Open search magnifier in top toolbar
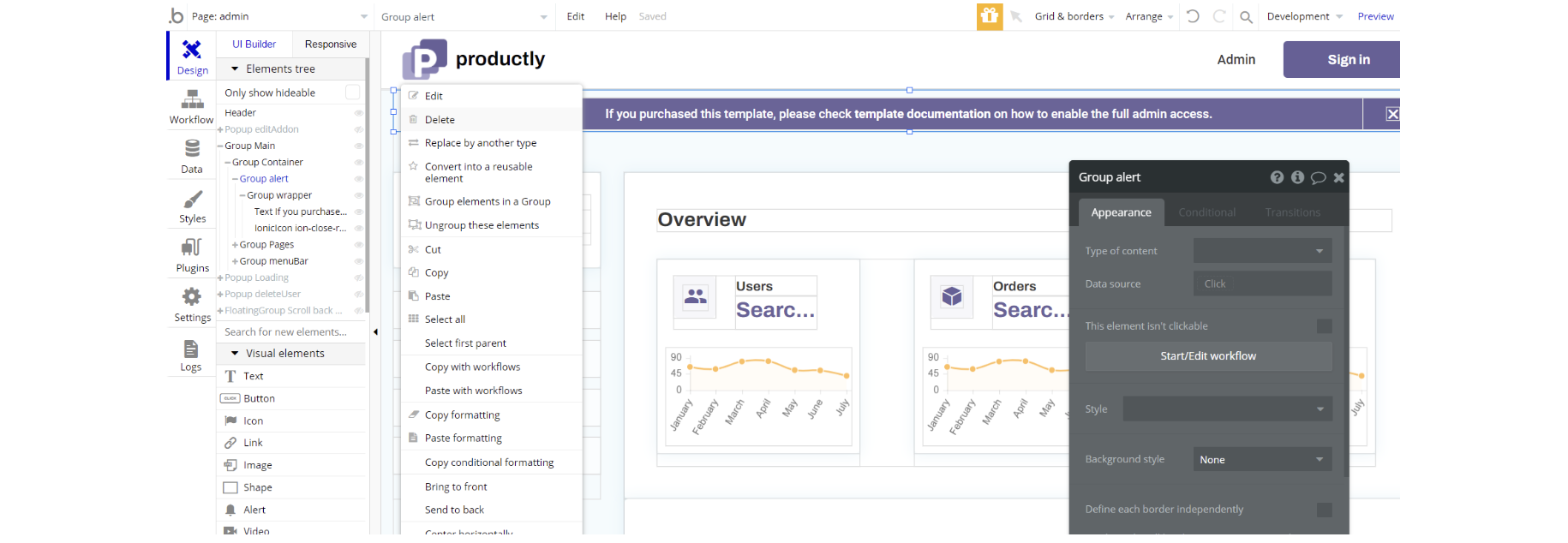Screen dimensions: 1568x543 click(1246, 16)
